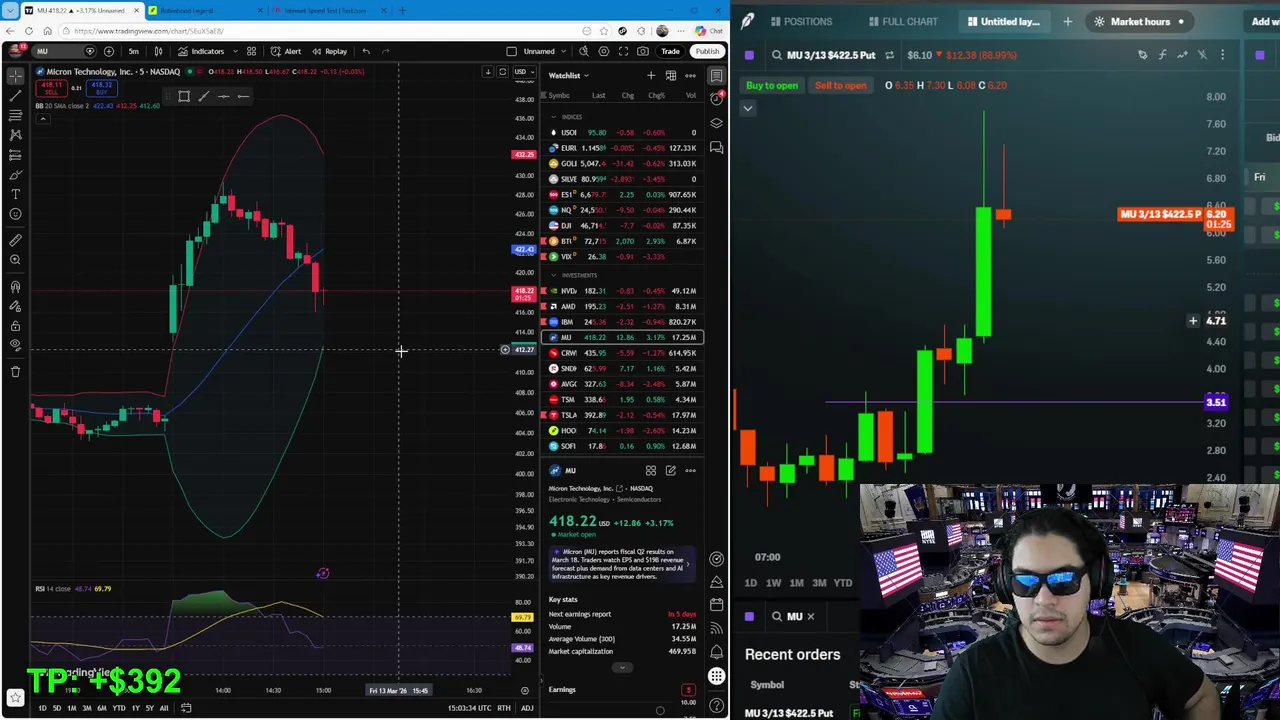The height and width of the screenshot is (720, 1280).
Task: Open the 5m interval dropdown
Action: point(133,51)
